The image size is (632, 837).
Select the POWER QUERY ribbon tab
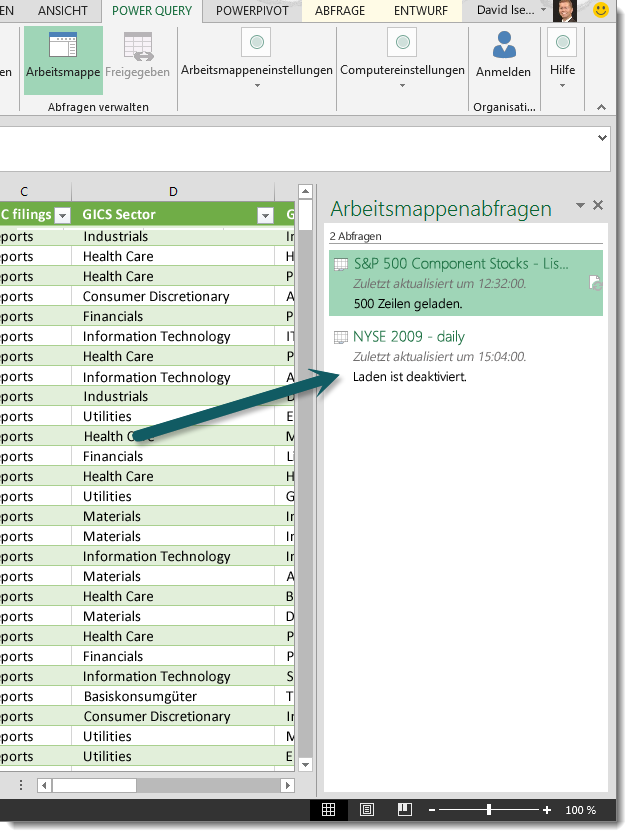(152, 11)
